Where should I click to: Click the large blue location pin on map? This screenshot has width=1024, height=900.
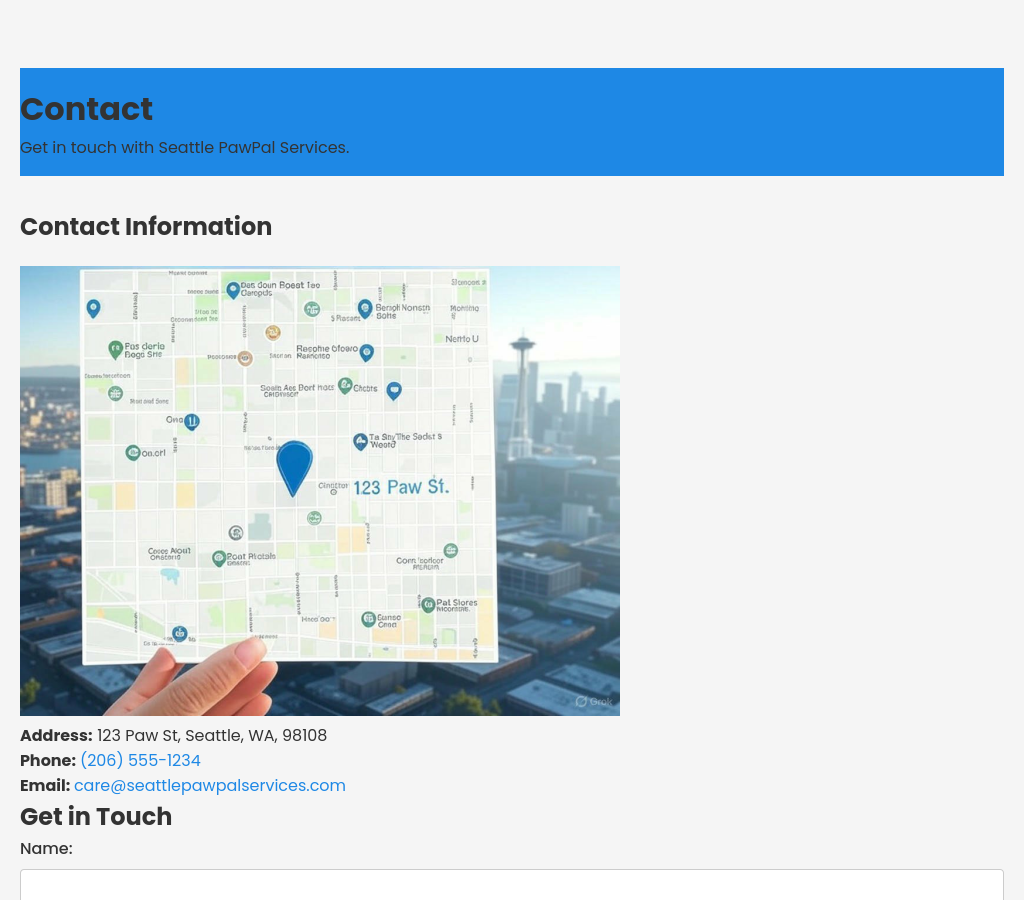(x=294, y=465)
